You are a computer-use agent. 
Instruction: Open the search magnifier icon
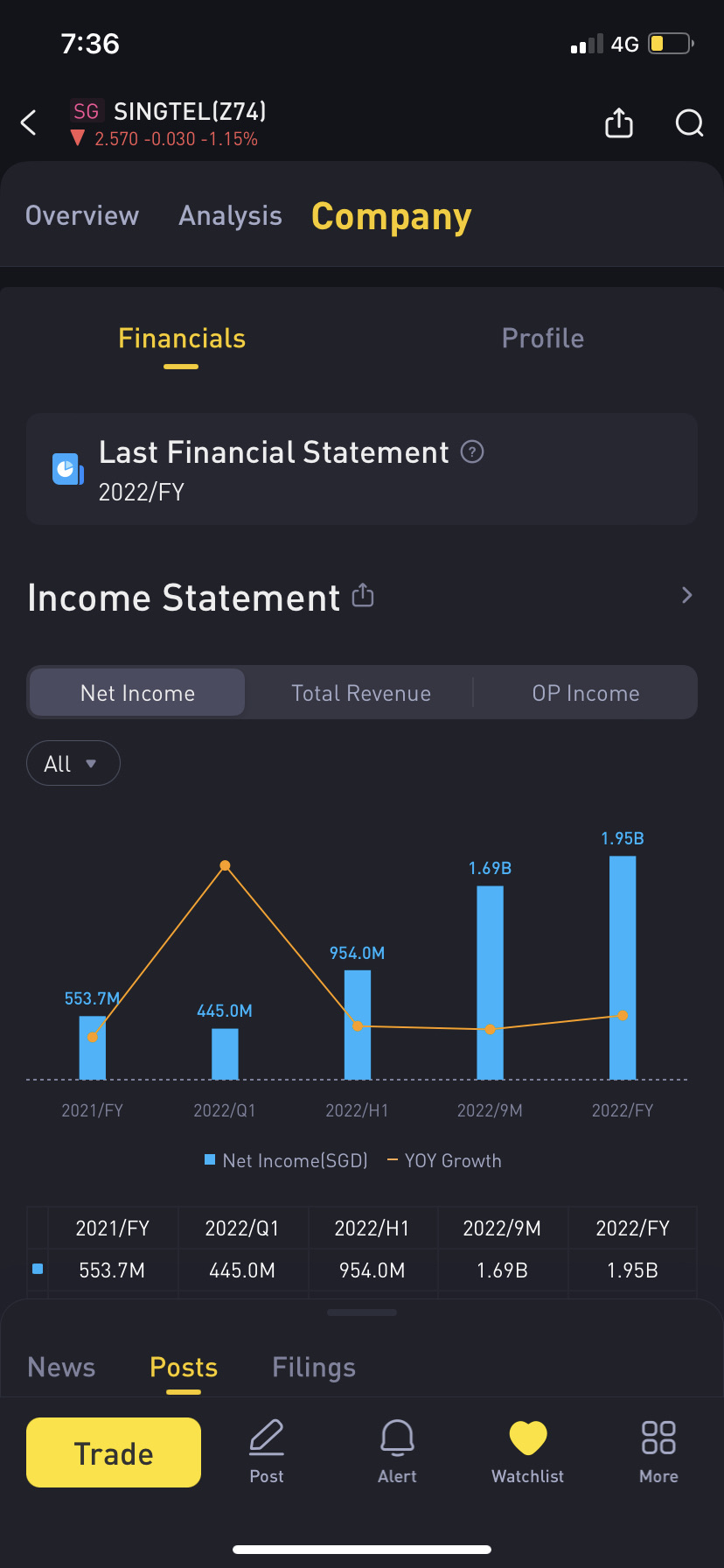[x=690, y=123]
